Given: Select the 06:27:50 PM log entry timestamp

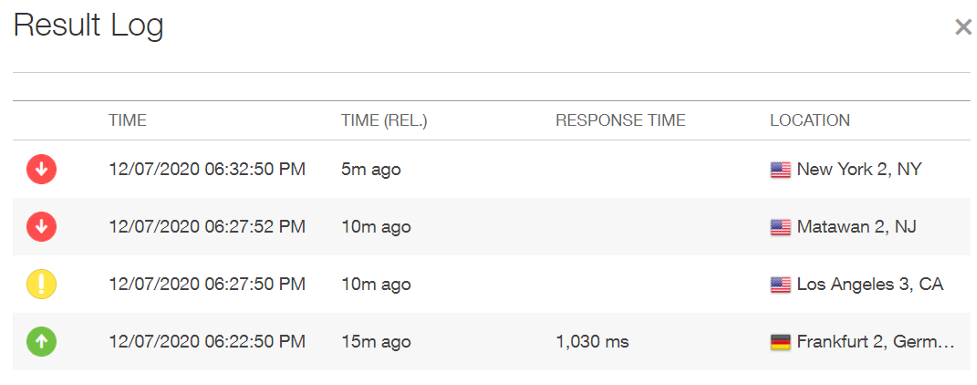Looking at the screenshot, I should tap(207, 284).
